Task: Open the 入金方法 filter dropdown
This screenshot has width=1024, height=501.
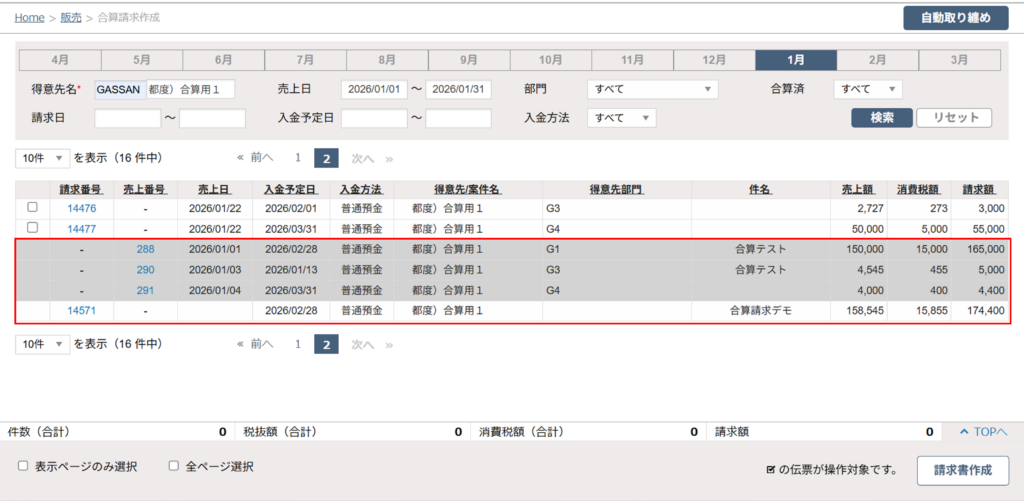Action: (621, 118)
